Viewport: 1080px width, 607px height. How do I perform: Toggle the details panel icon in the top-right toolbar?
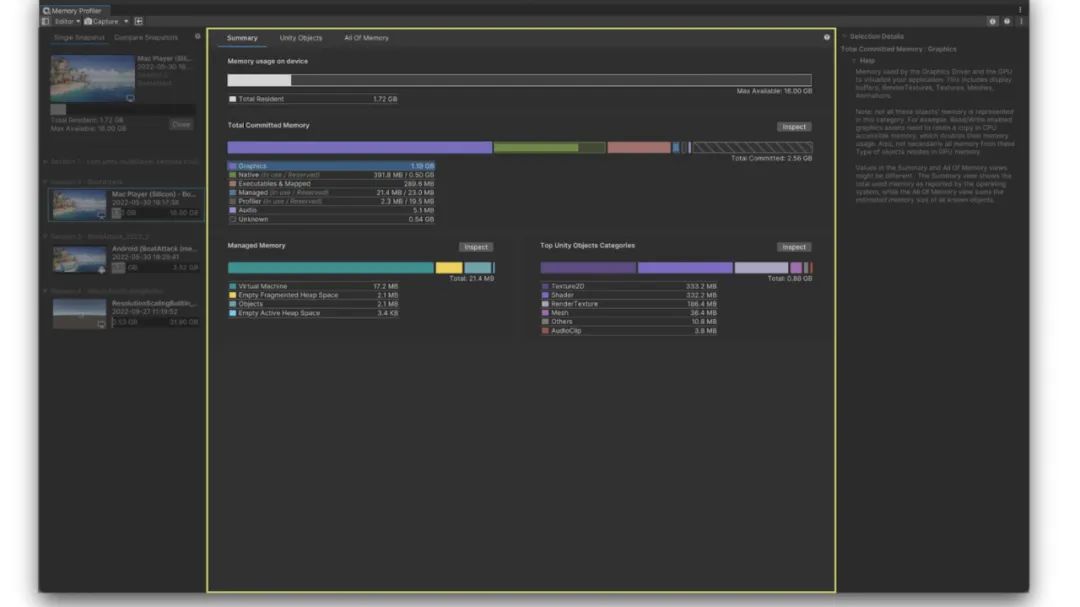click(993, 21)
